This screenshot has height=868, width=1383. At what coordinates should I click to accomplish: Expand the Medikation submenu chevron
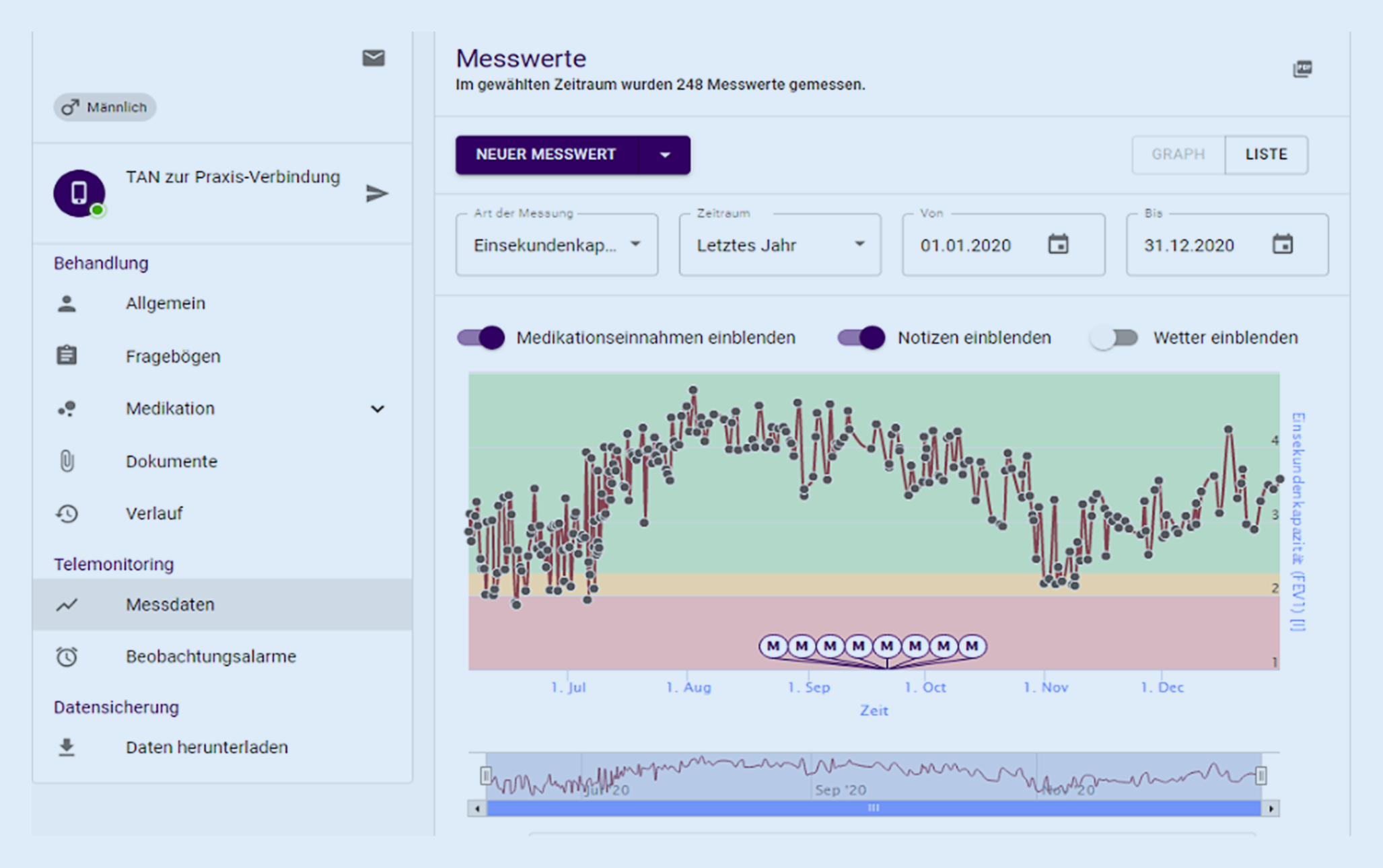[378, 408]
